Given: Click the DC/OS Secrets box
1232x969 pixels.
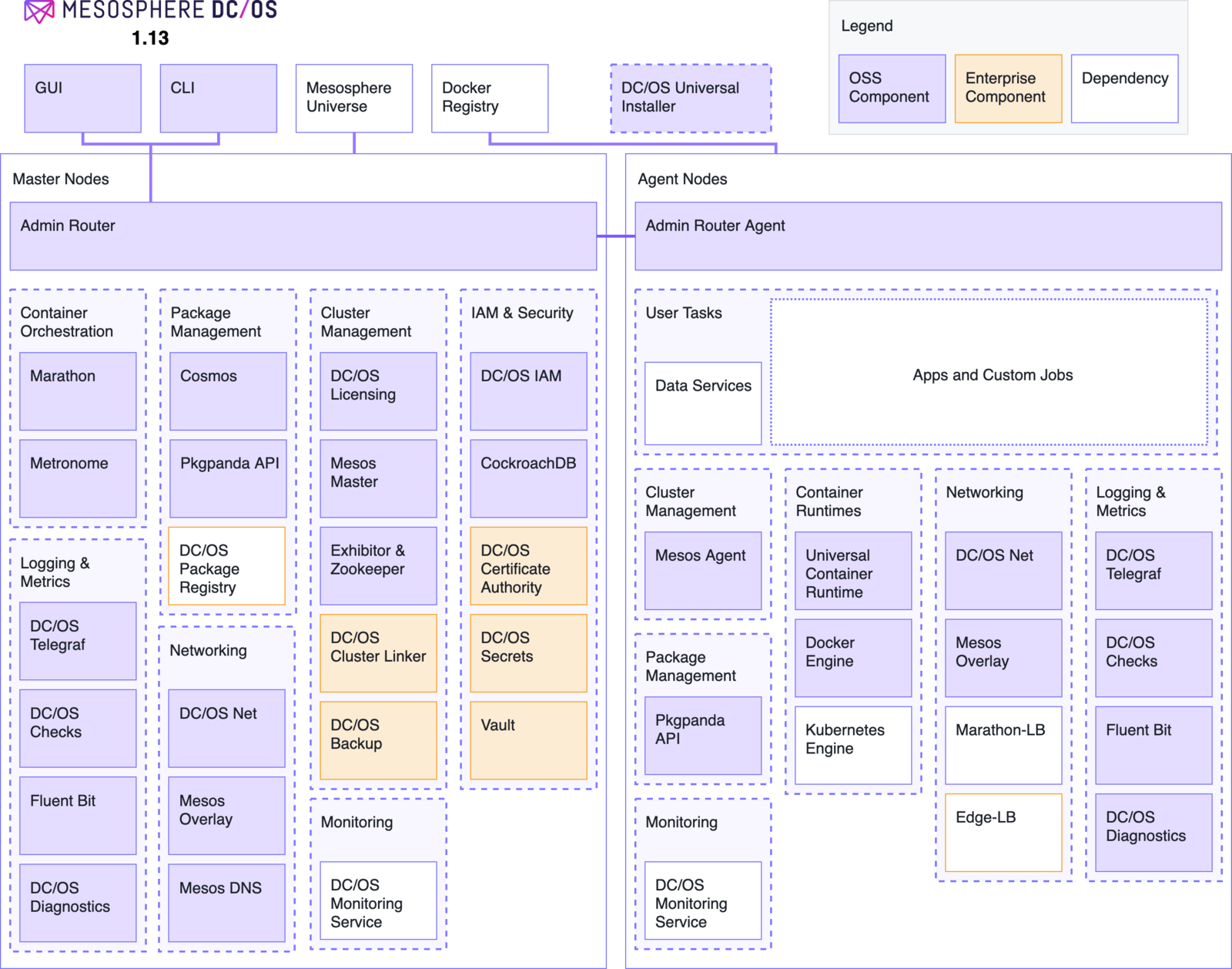Looking at the screenshot, I should point(528,653).
